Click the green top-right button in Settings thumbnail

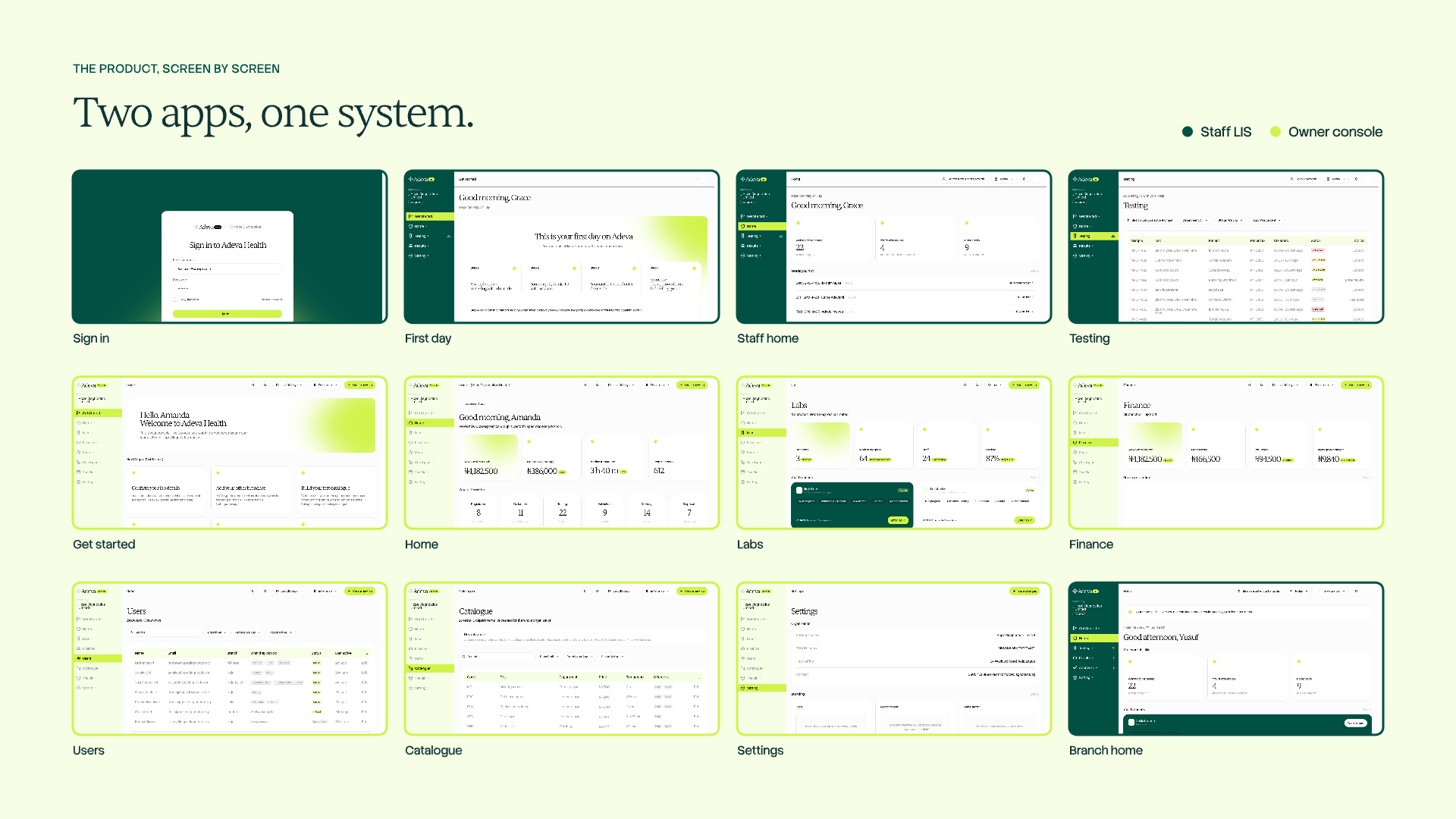click(1024, 591)
